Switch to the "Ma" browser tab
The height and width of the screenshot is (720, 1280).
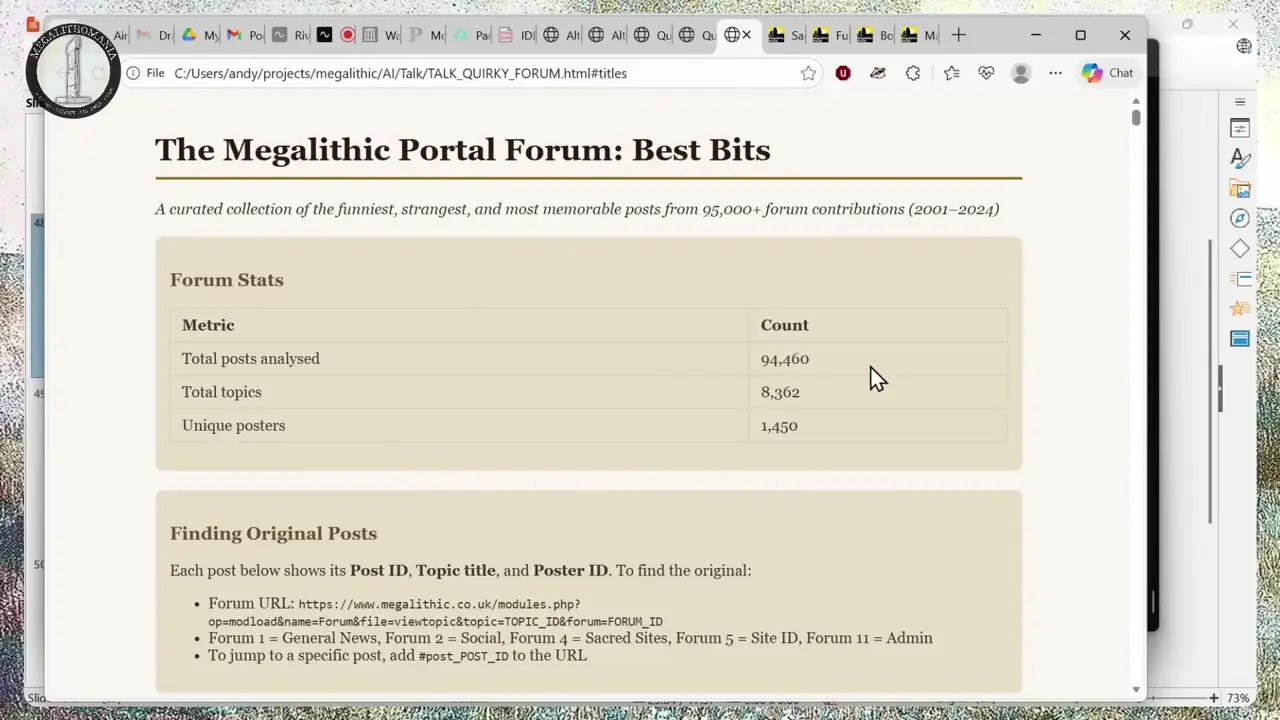919,35
